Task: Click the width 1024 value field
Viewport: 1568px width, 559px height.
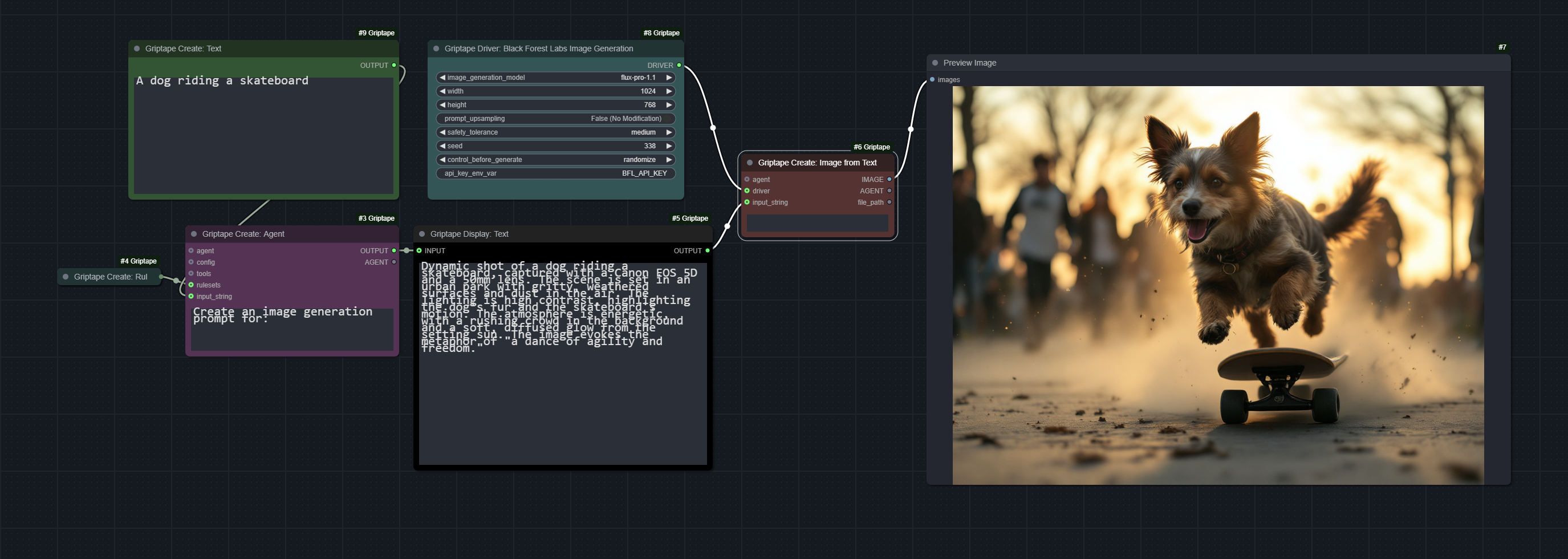Action: [x=556, y=91]
